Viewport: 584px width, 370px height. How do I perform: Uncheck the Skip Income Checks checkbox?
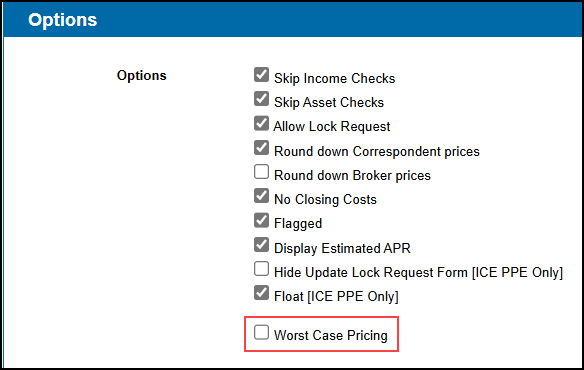point(261,75)
